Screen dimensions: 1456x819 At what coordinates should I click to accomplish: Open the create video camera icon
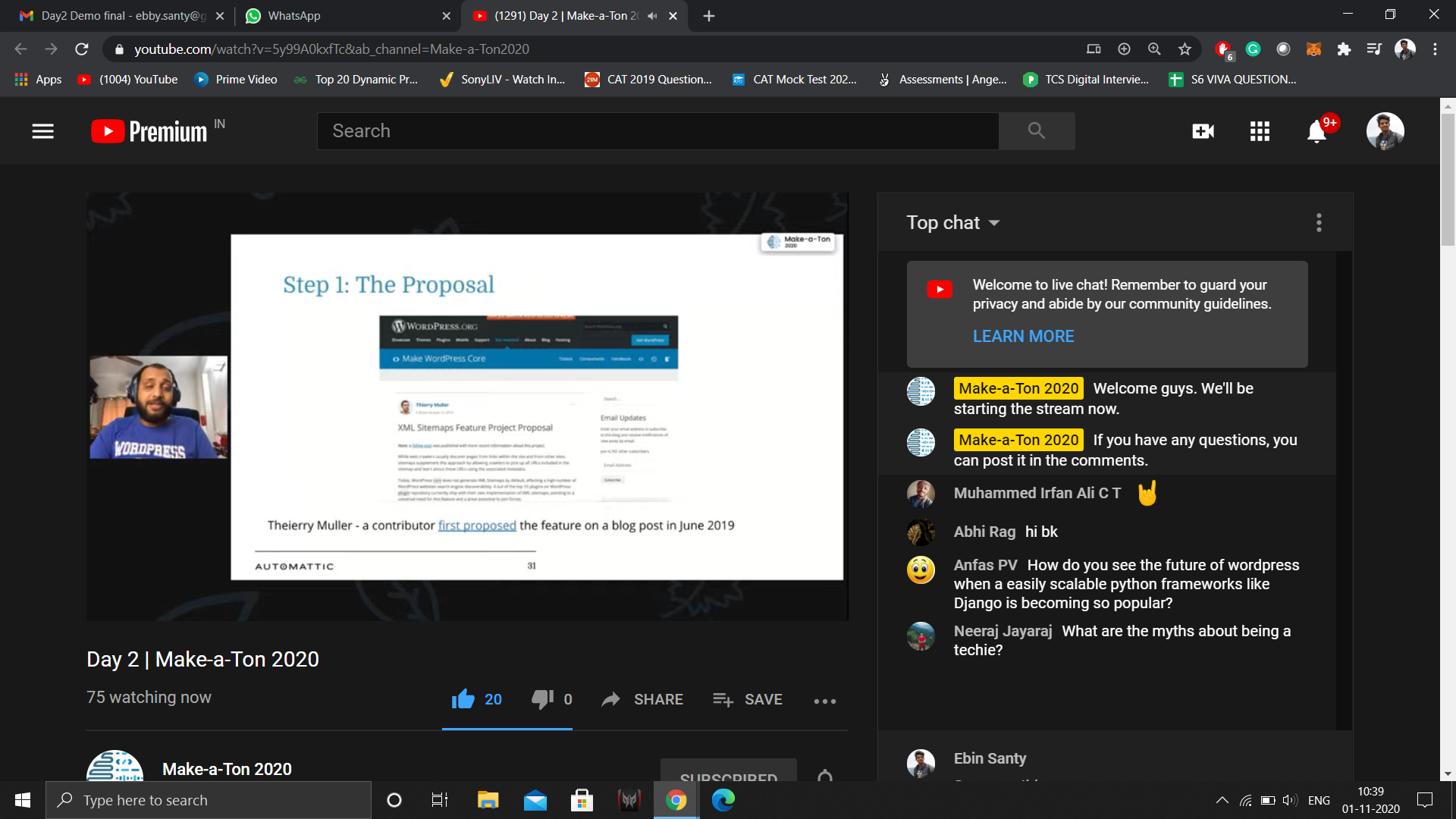pos(1203,131)
